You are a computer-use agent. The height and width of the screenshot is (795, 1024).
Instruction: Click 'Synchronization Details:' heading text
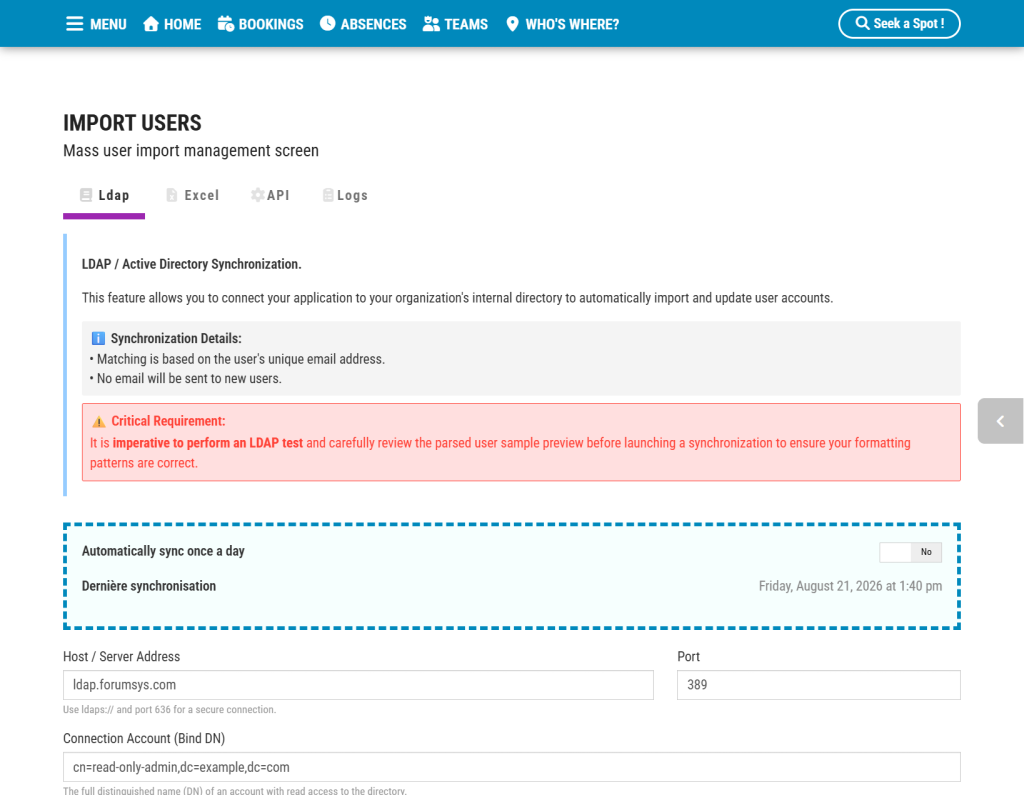pos(176,338)
